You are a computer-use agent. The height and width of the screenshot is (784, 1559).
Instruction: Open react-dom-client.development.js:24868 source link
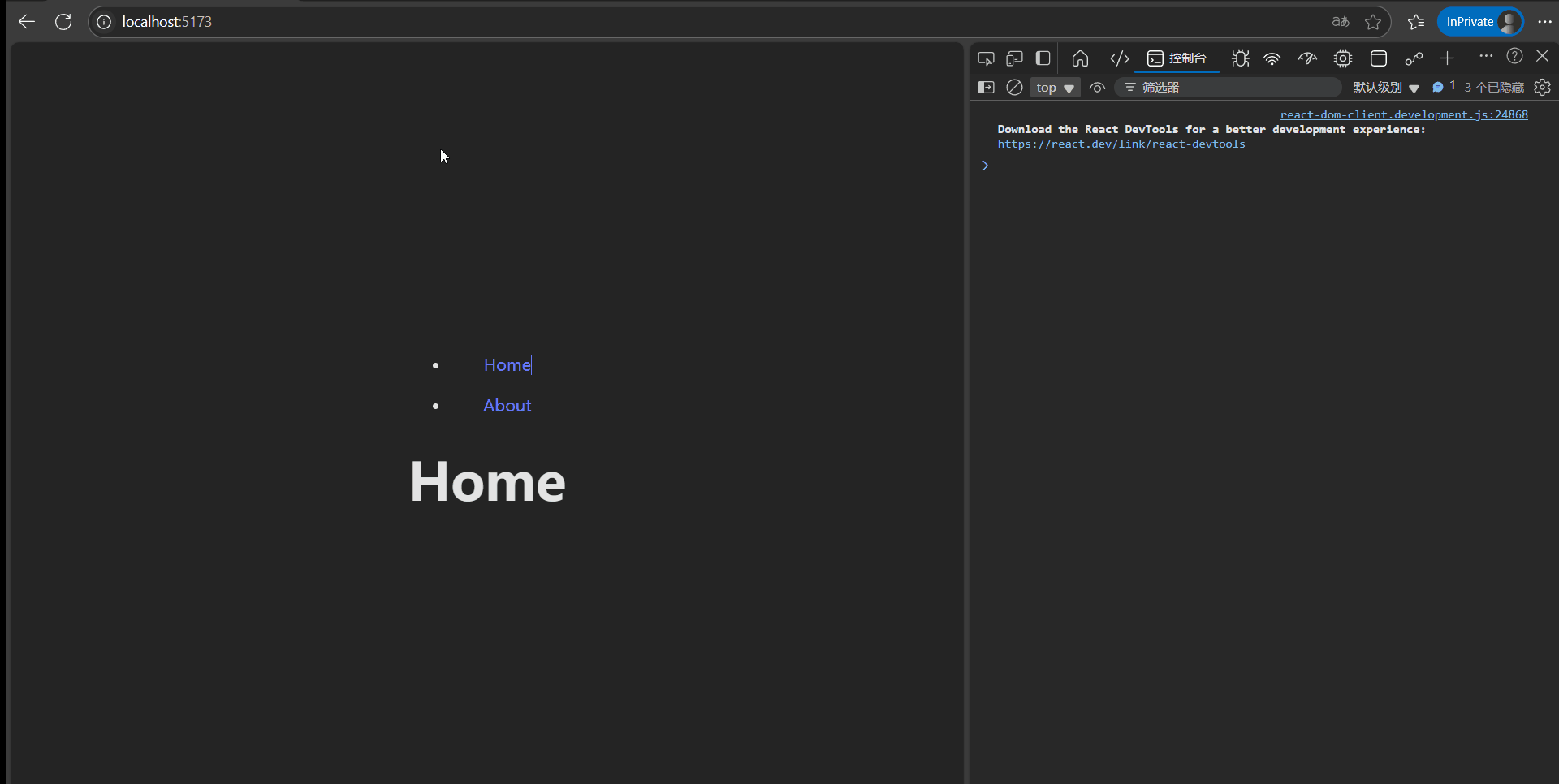tap(1404, 115)
